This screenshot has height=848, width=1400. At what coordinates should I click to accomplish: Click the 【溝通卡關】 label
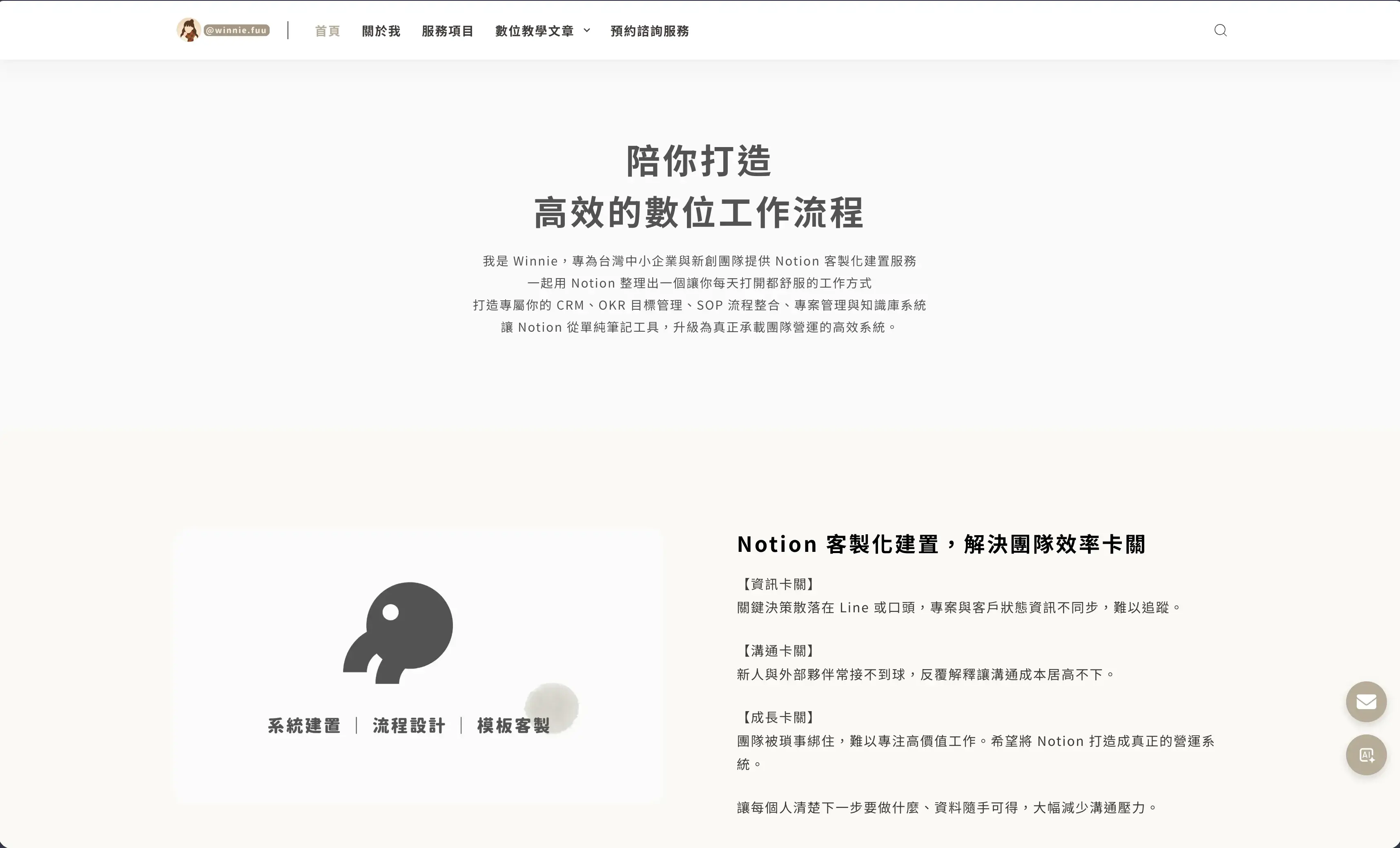point(778,651)
